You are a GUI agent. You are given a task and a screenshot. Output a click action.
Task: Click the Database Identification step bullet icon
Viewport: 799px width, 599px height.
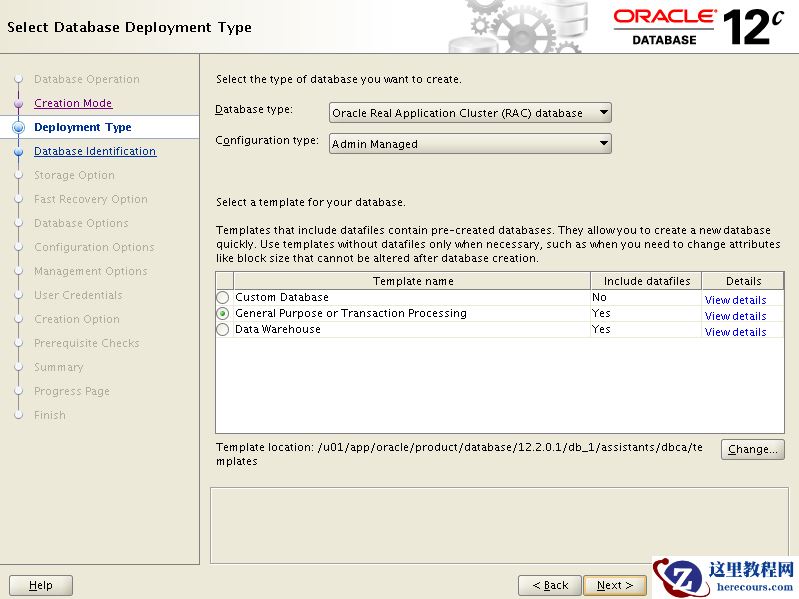18,152
